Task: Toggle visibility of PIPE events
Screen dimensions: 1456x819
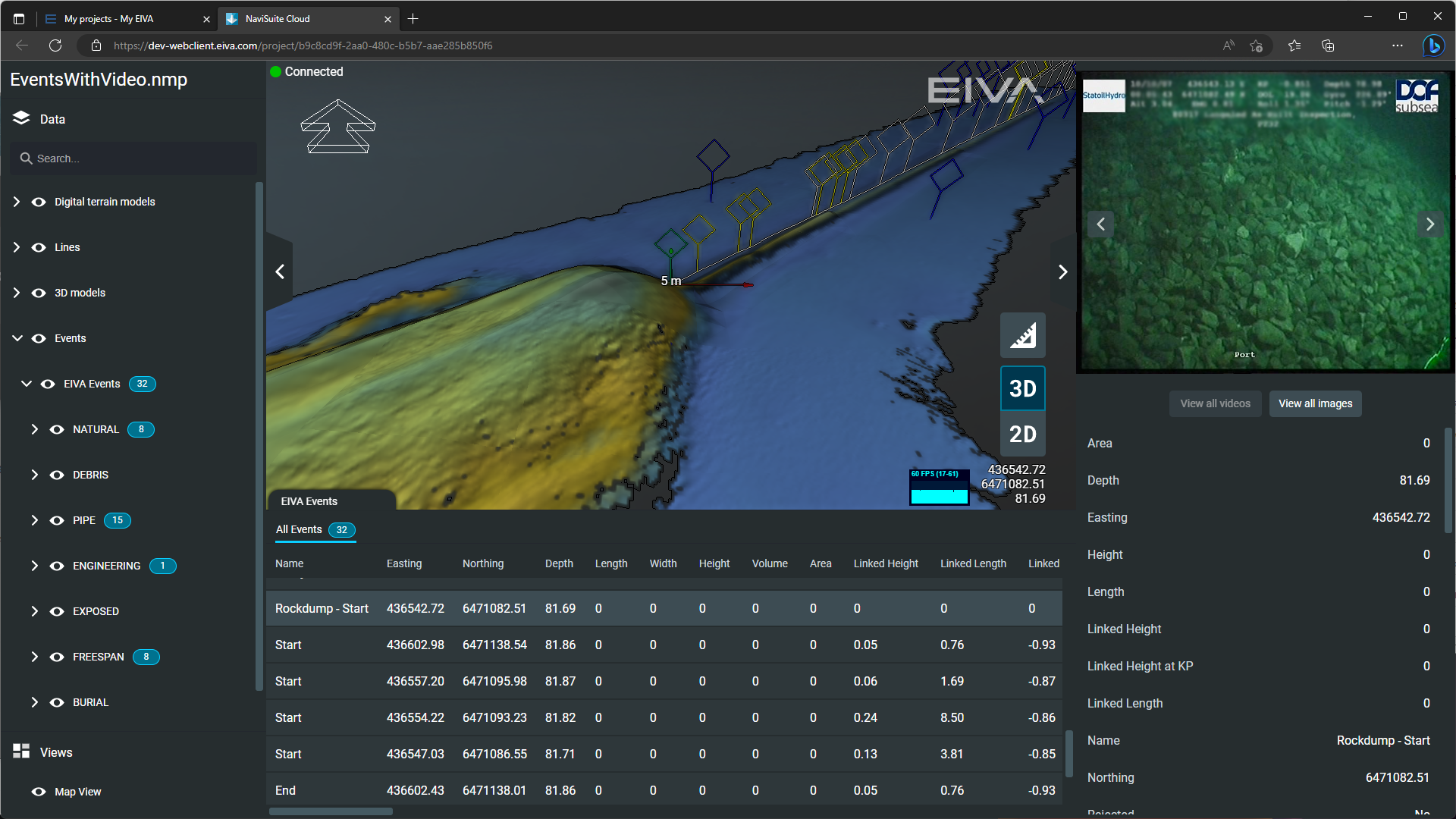Action: 57,520
